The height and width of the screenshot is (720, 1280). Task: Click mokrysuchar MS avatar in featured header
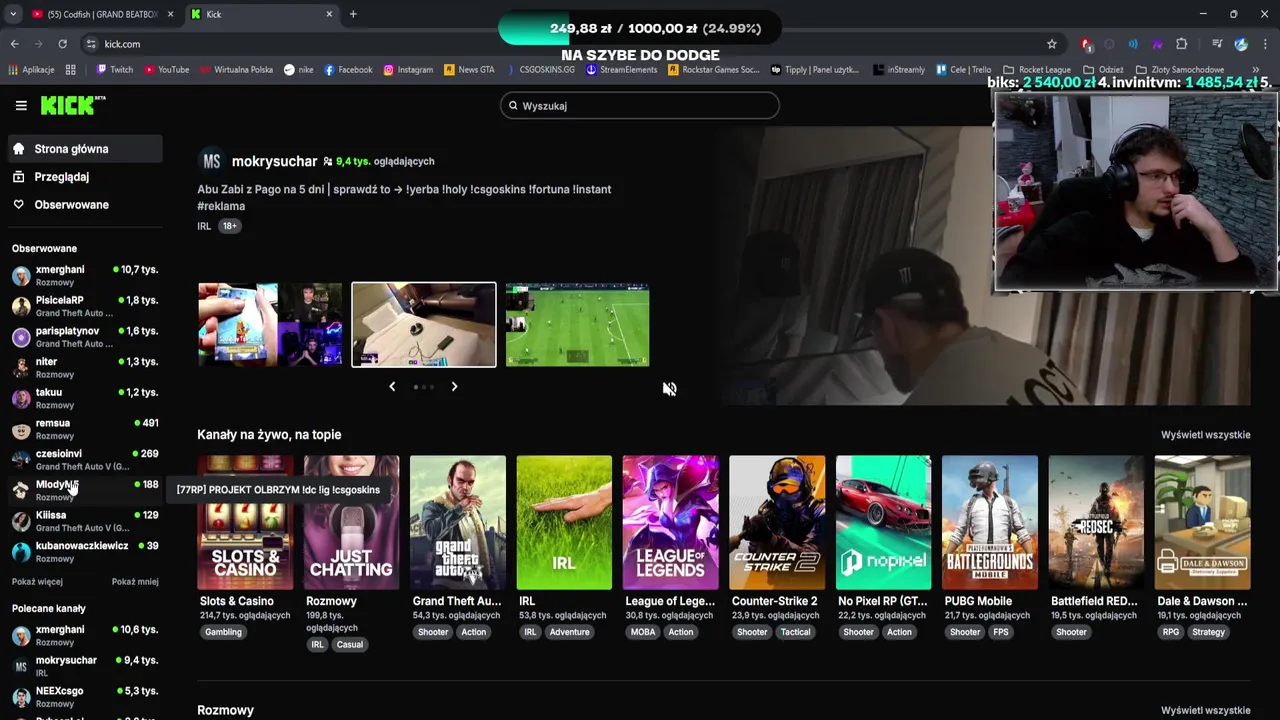tap(211, 161)
